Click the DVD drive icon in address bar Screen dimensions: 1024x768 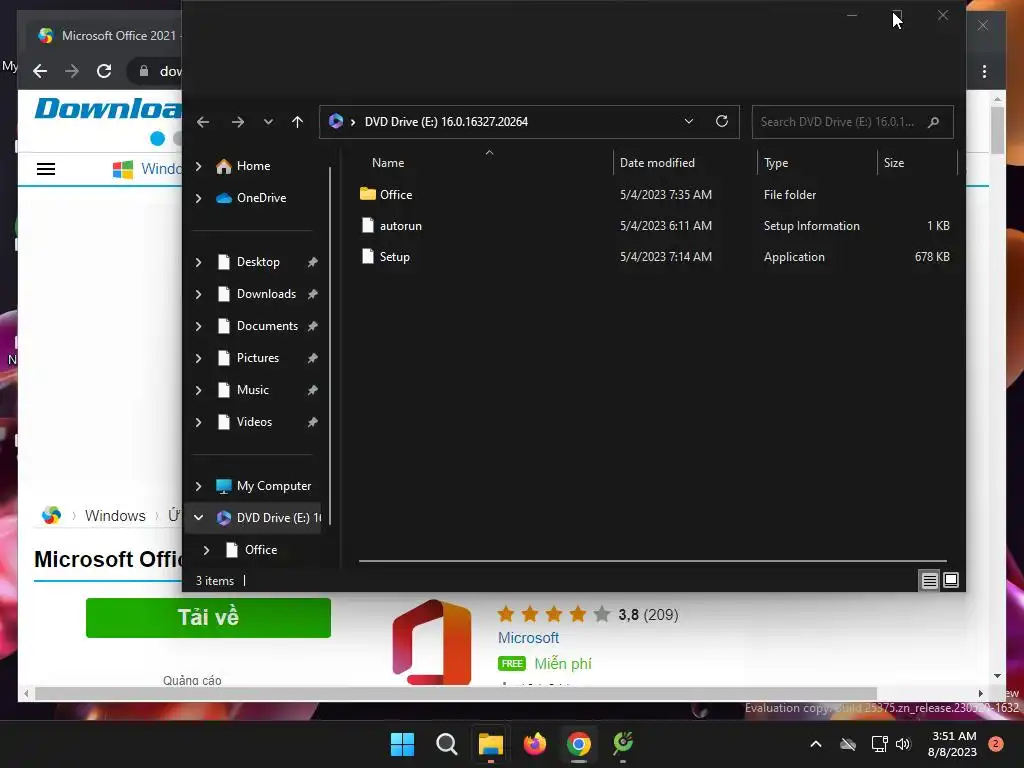(336, 121)
